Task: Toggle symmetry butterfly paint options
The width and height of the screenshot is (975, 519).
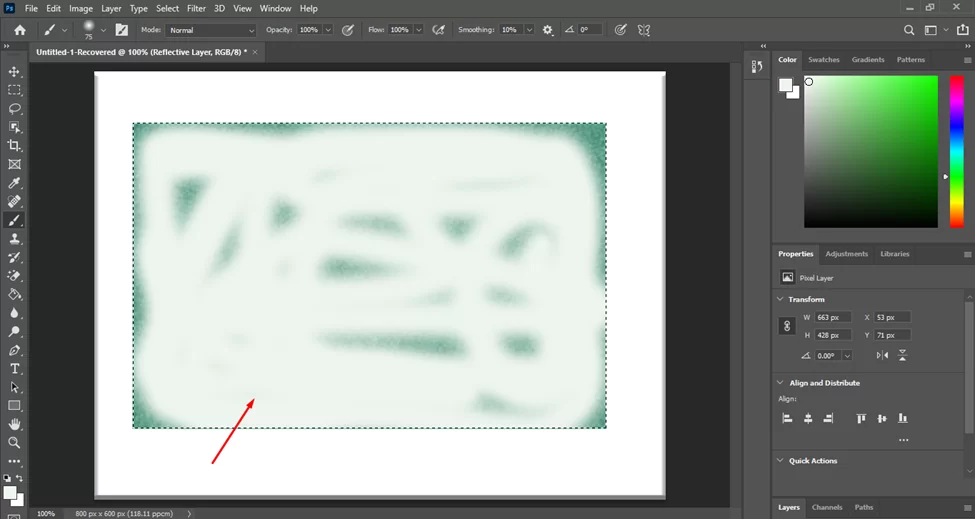Action: [x=644, y=30]
